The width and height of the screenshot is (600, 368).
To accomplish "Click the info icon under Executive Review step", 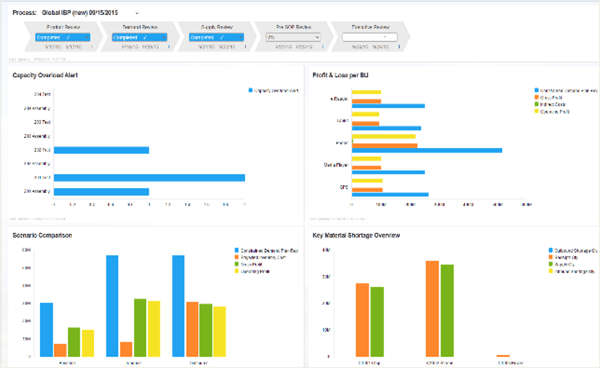I will tap(399, 47).
